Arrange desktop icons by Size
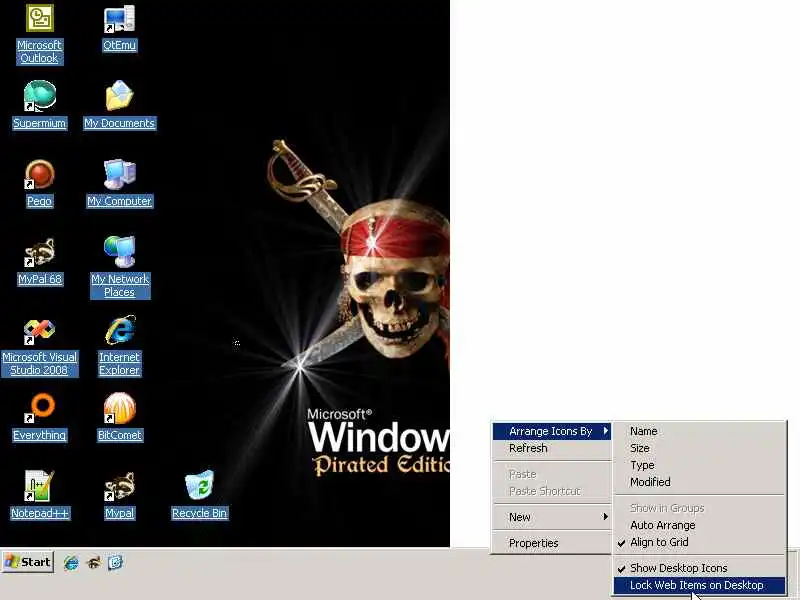Image resolution: width=800 pixels, height=600 pixels. point(699,448)
